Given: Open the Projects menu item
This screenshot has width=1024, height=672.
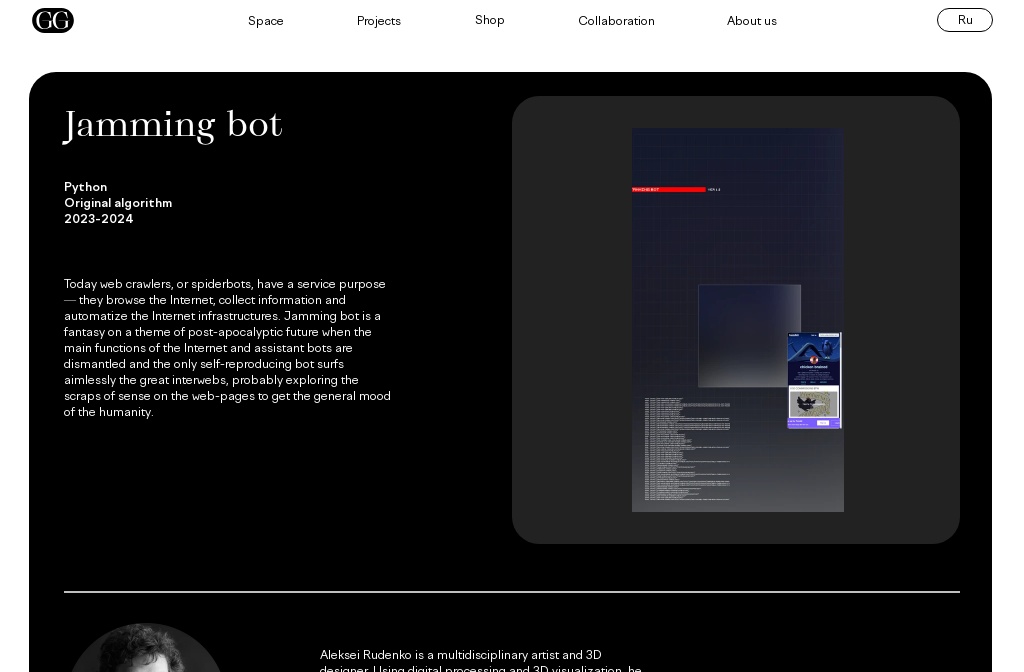Looking at the screenshot, I should click(x=378, y=21).
